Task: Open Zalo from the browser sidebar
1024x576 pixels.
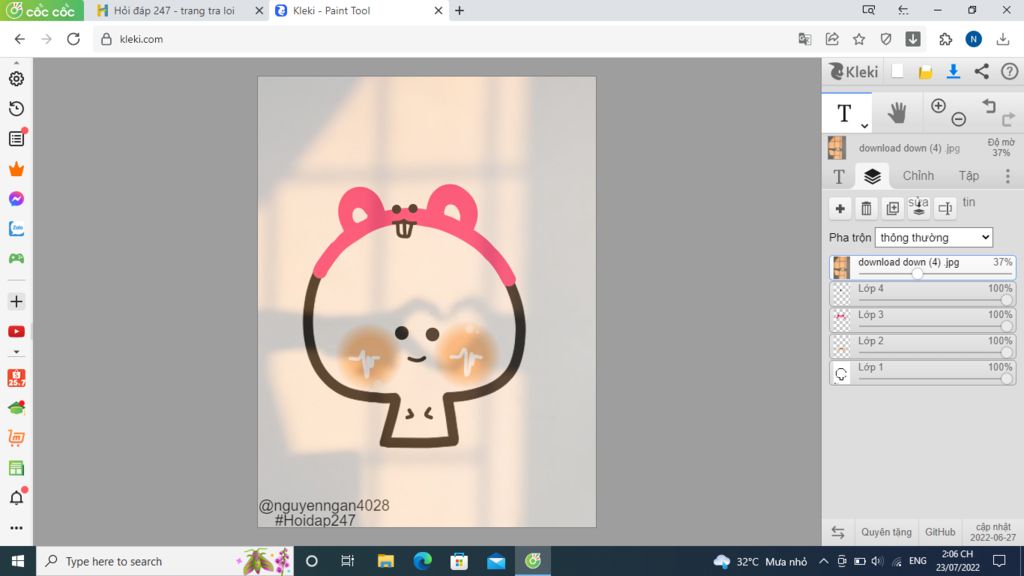Action: pos(16,229)
